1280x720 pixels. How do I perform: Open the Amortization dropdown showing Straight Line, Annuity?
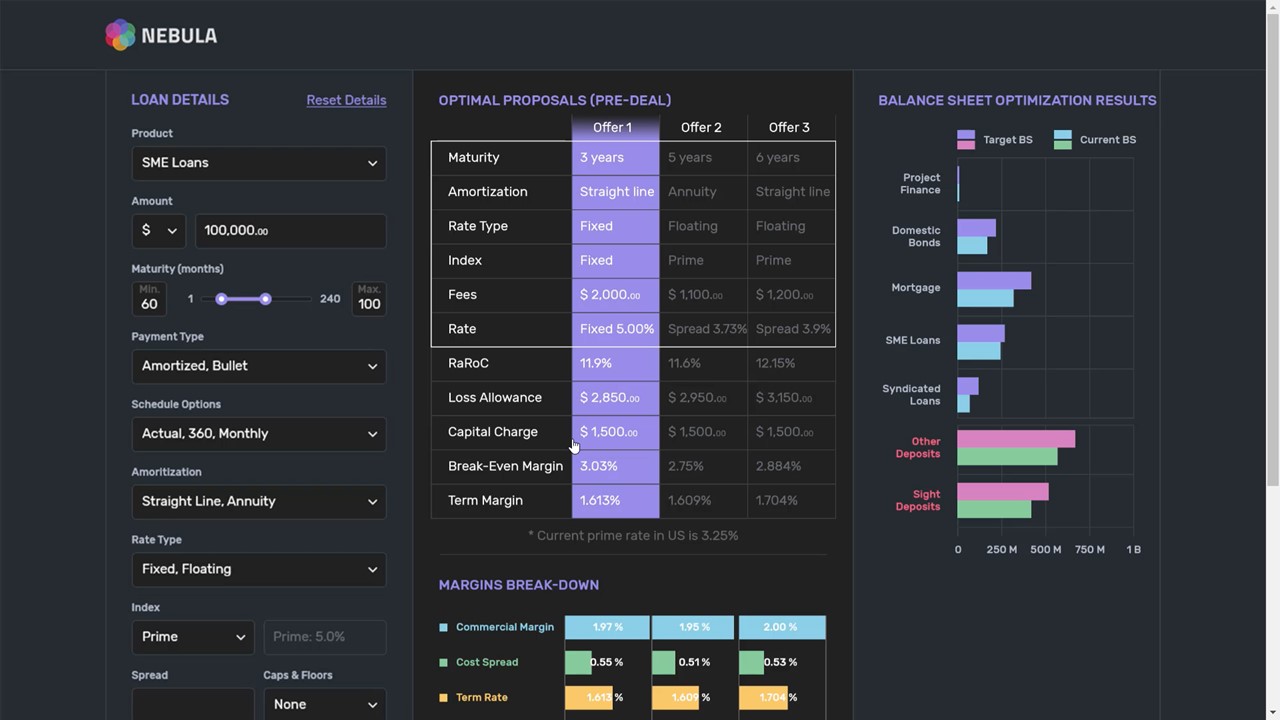pos(258,502)
